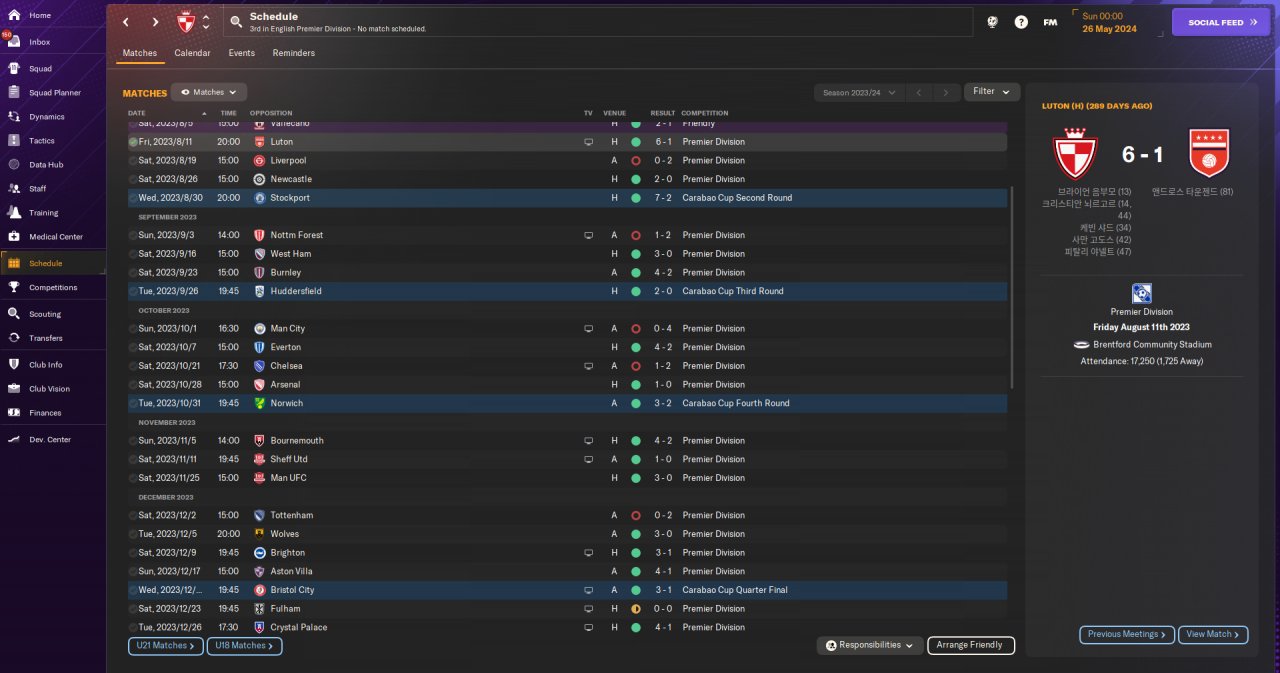Image resolution: width=1280 pixels, height=673 pixels.
Task: Click the U18 Matches button
Action: coord(245,646)
